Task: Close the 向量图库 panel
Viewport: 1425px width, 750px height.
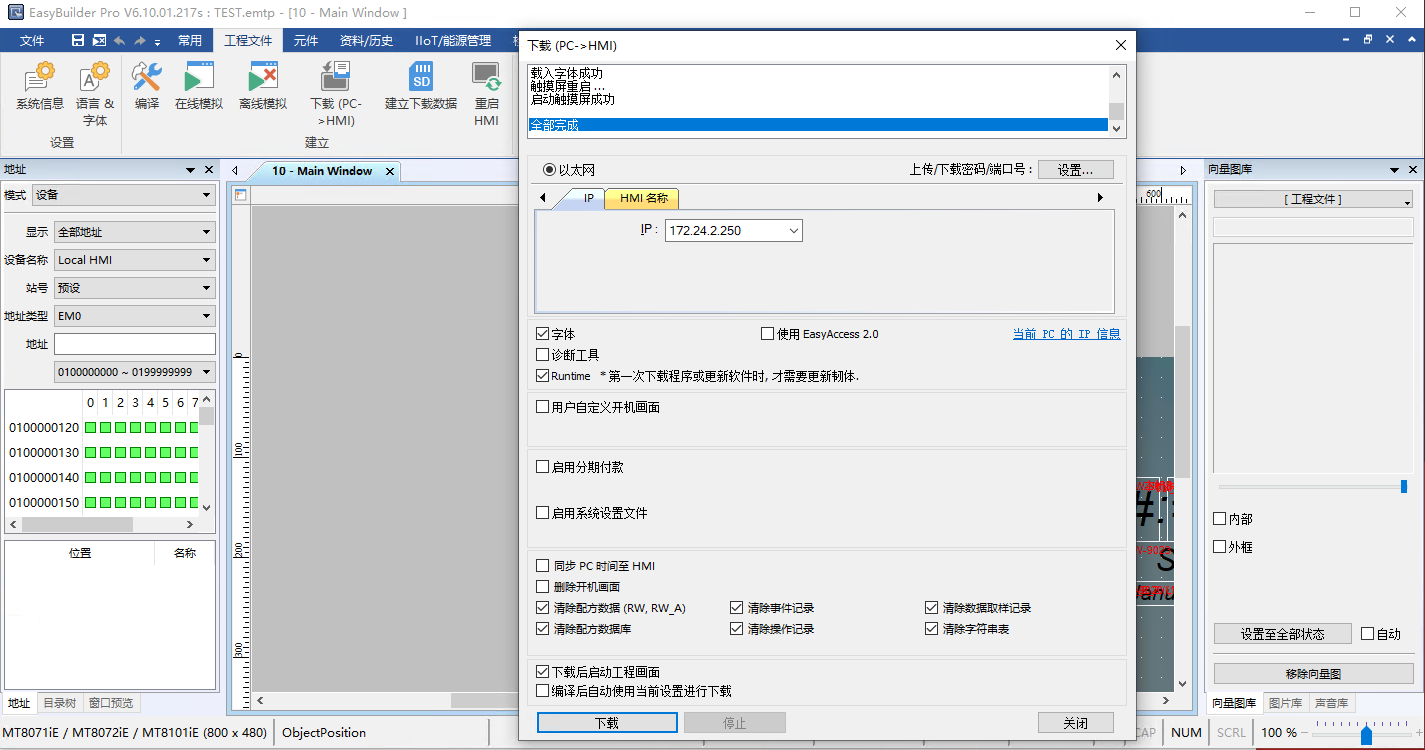Action: coord(1413,170)
